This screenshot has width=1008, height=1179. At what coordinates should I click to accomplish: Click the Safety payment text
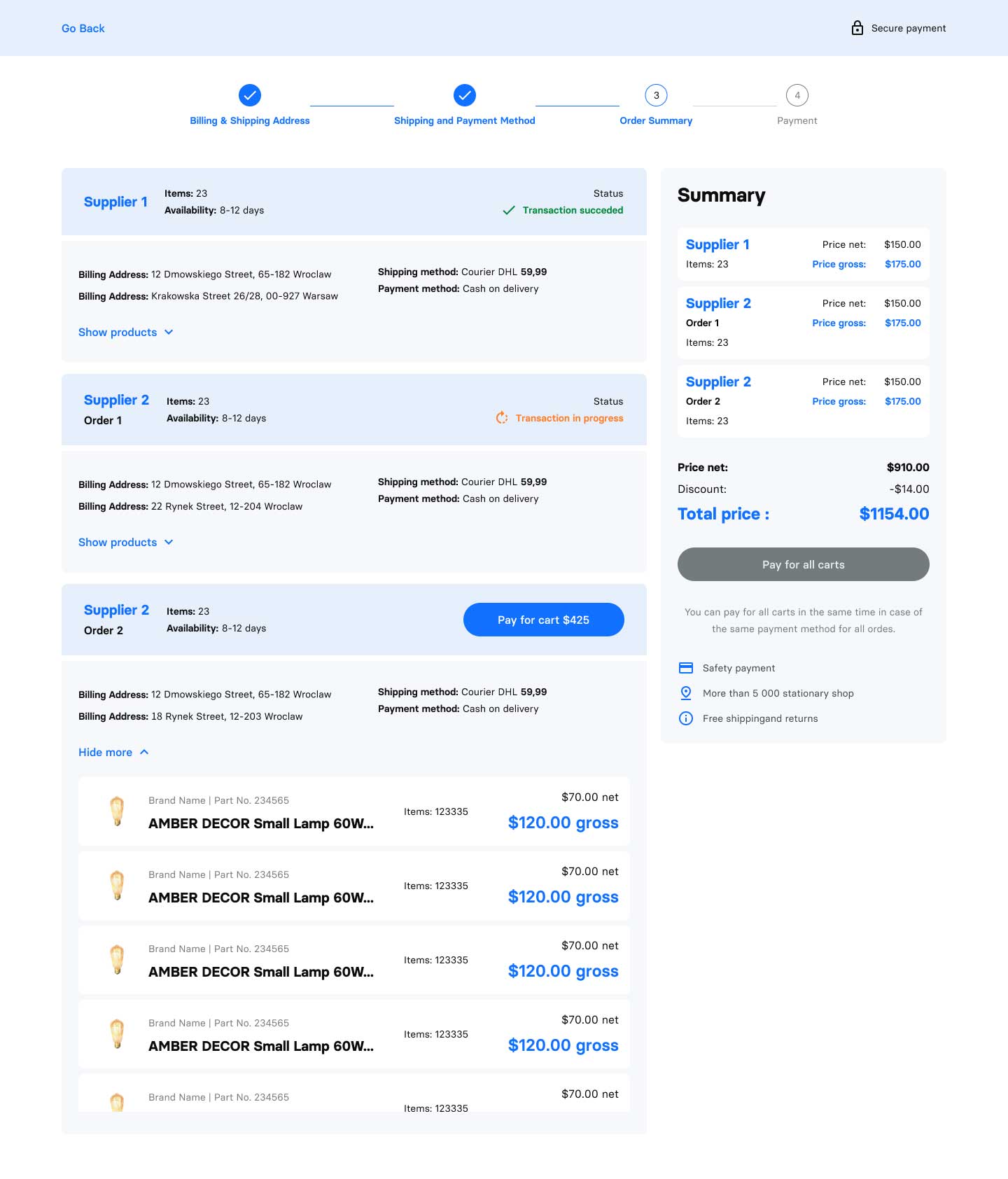coord(738,669)
